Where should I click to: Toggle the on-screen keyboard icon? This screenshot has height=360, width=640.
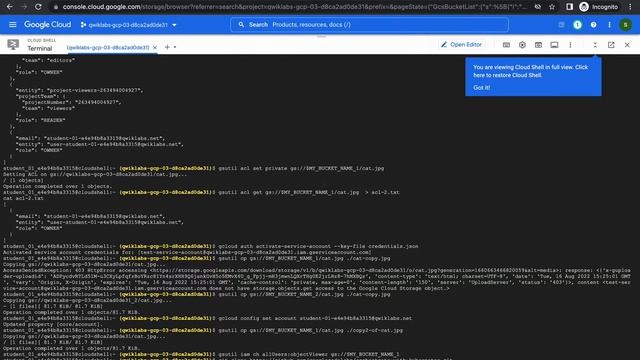pyautogui.click(x=506, y=45)
